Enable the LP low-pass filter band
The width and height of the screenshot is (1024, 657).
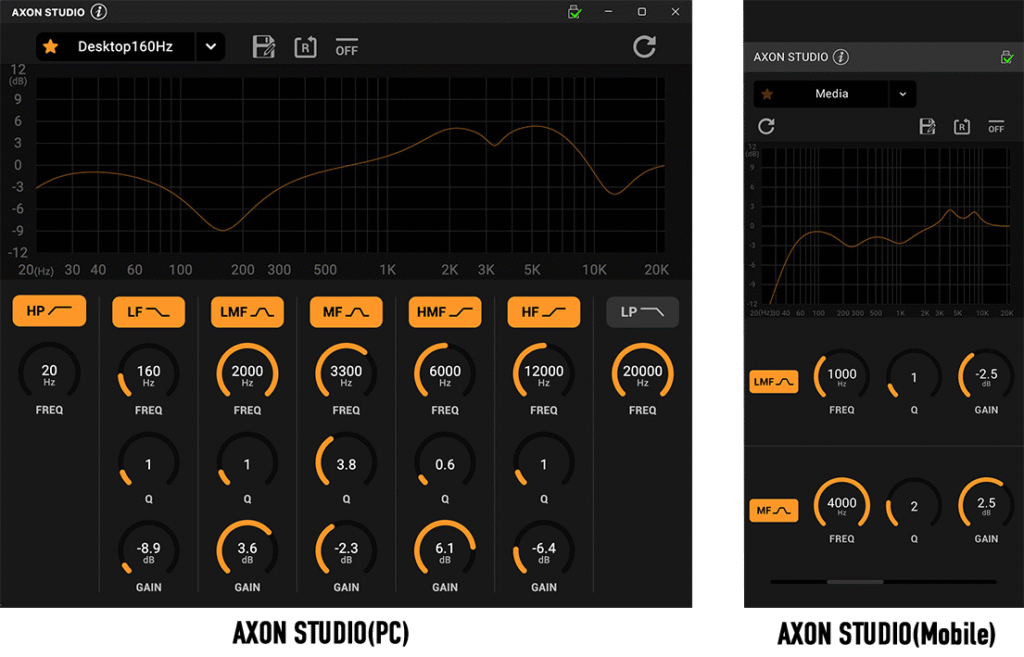[x=643, y=312]
